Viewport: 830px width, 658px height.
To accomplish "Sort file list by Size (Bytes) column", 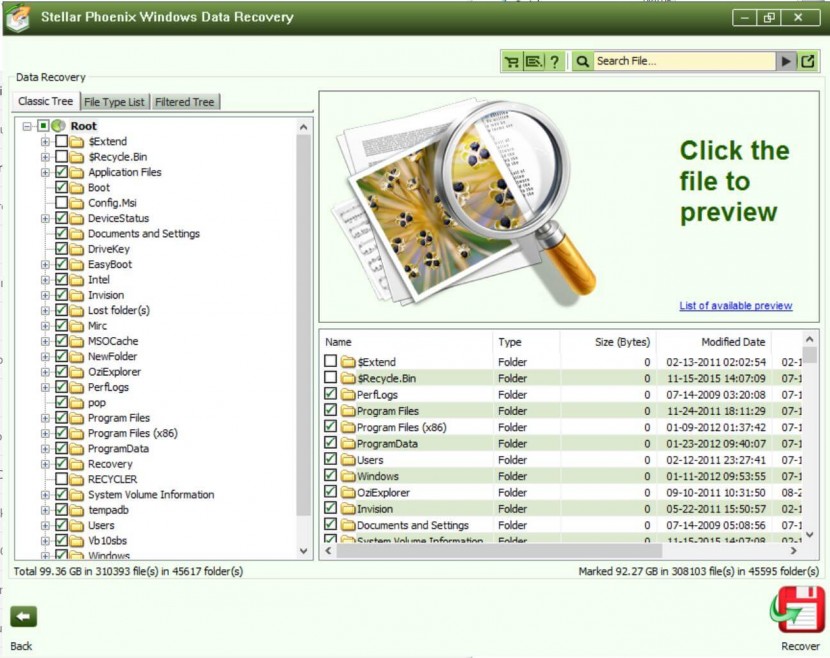I will pos(608,342).
